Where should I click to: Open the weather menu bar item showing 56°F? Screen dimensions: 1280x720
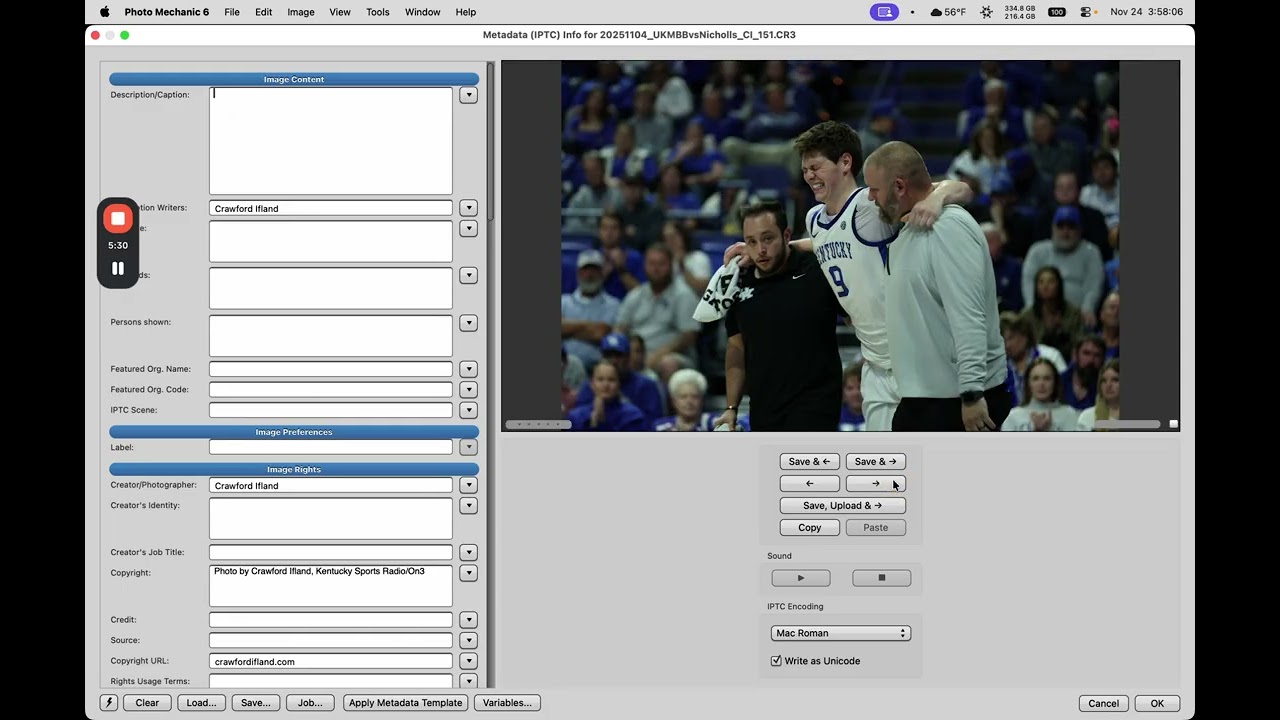click(x=948, y=12)
